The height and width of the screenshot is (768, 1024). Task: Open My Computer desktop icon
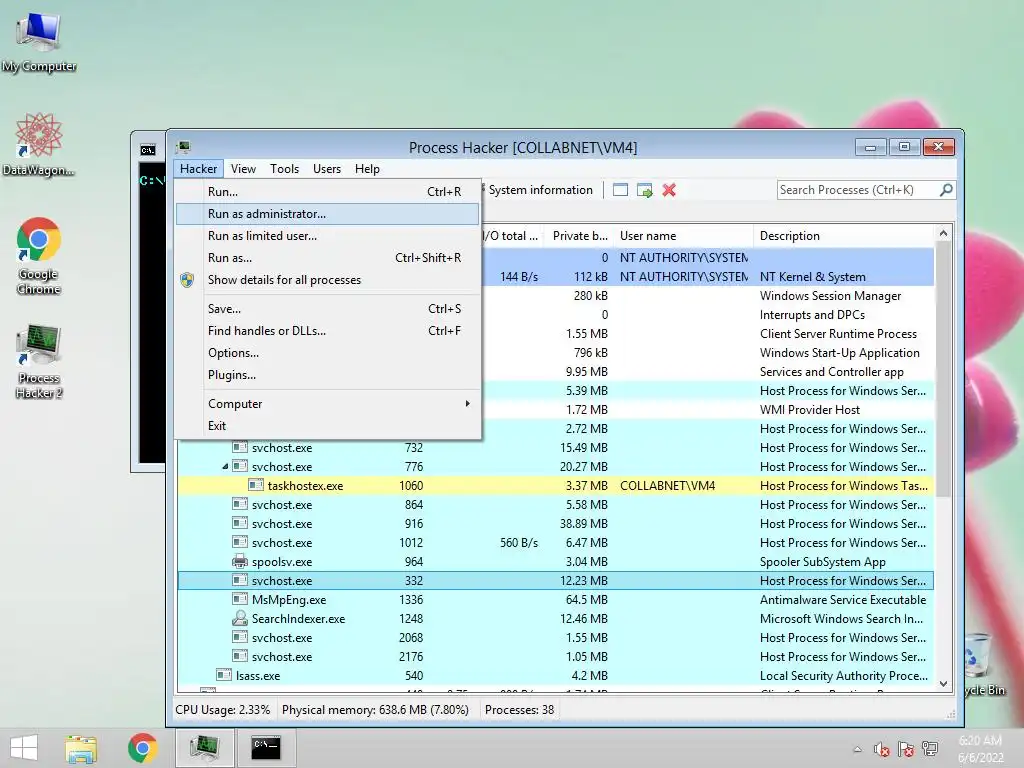click(x=39, y=42)
